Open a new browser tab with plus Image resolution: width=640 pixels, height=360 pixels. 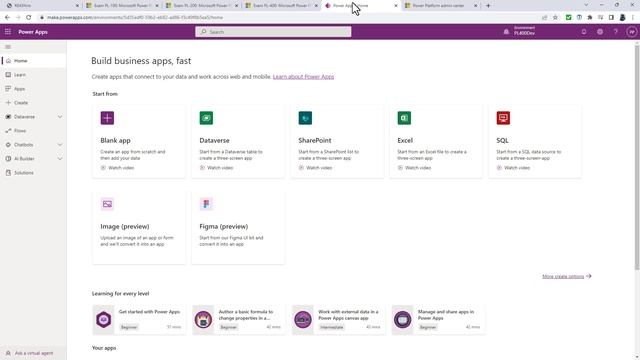pos(488,6)
